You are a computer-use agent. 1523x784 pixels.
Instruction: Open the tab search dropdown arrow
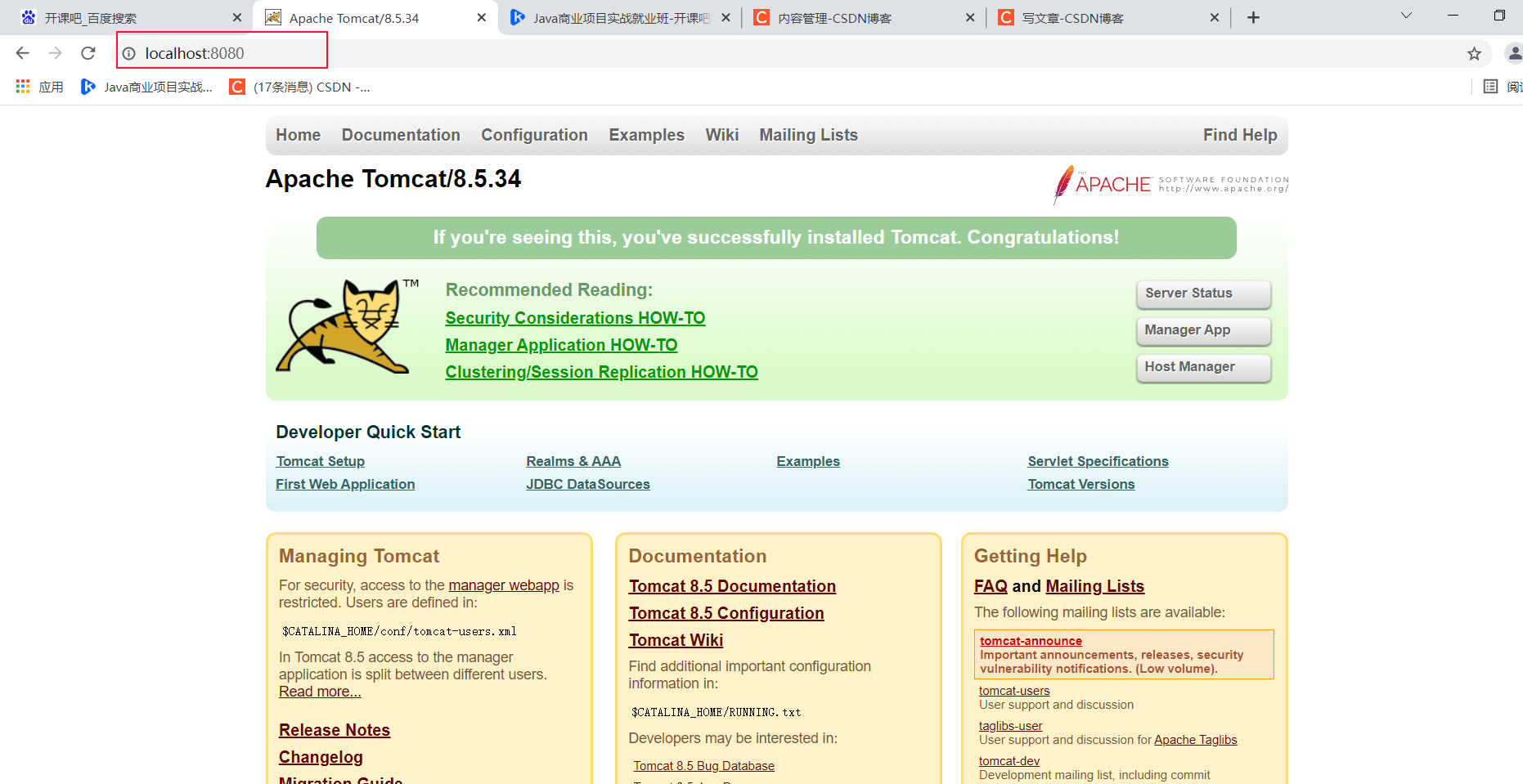(x=1406, y=16)
